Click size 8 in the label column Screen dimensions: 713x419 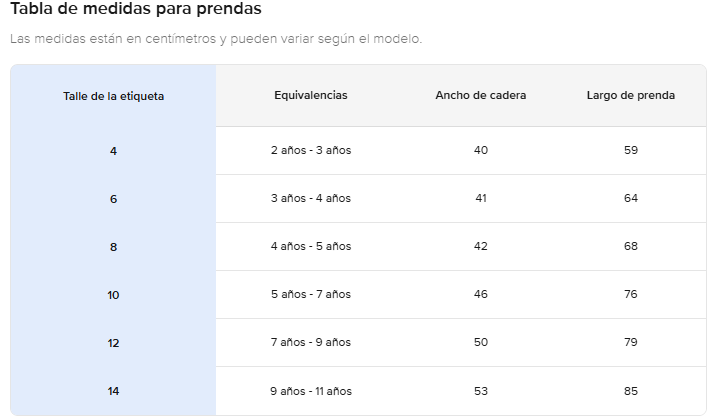(x=113, y=247)
